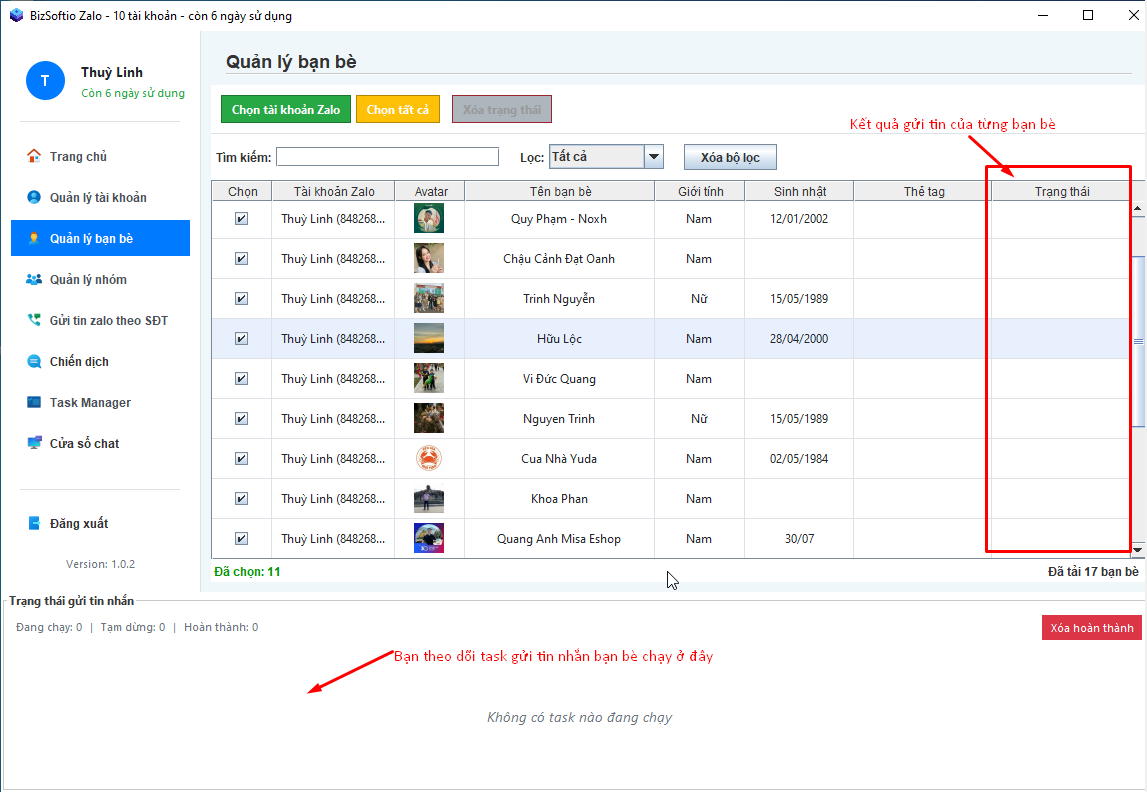Click the Quản lý nhóm group icon
Screen dimensions: 1147x792
click(34, 279)
